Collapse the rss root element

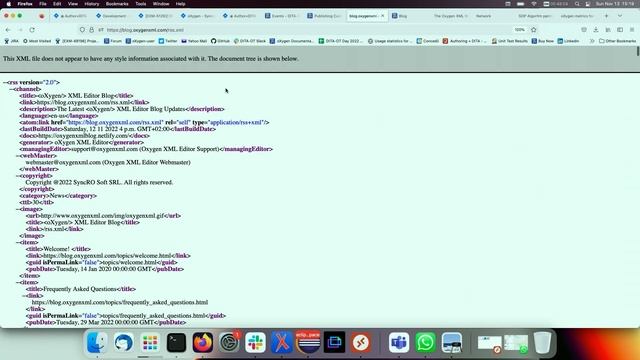point(4,82)
